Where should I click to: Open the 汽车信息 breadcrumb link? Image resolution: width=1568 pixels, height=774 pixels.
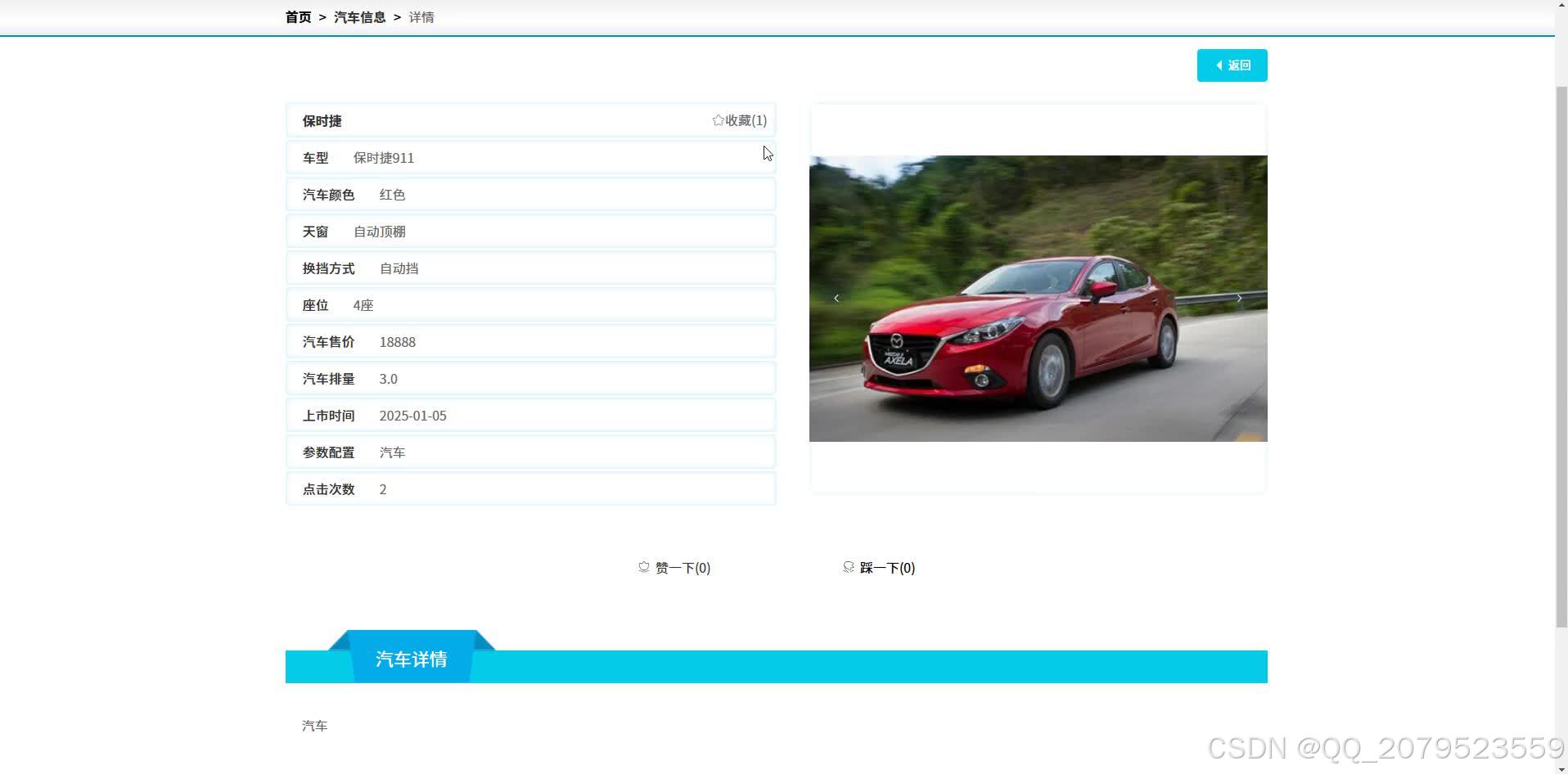point(359,17)
